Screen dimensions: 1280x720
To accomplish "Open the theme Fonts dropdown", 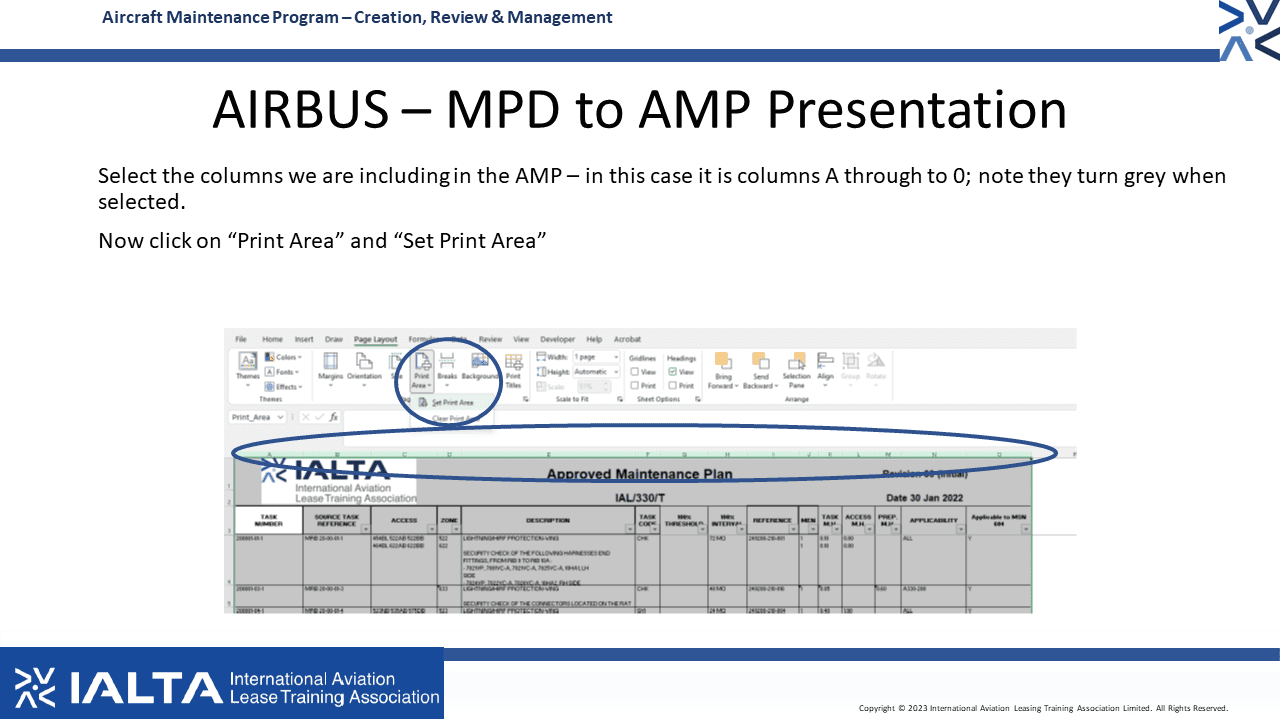I will coord(283,372).
